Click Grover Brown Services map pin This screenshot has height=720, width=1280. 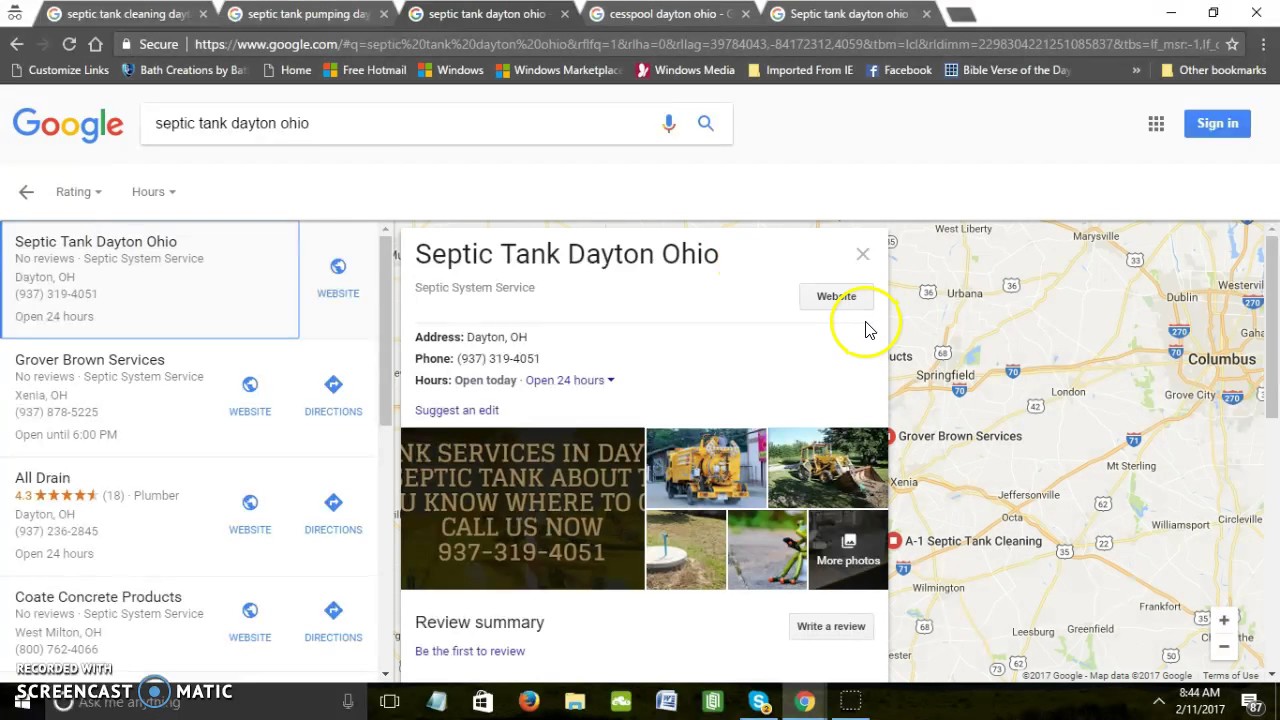(x=889, y=436)
